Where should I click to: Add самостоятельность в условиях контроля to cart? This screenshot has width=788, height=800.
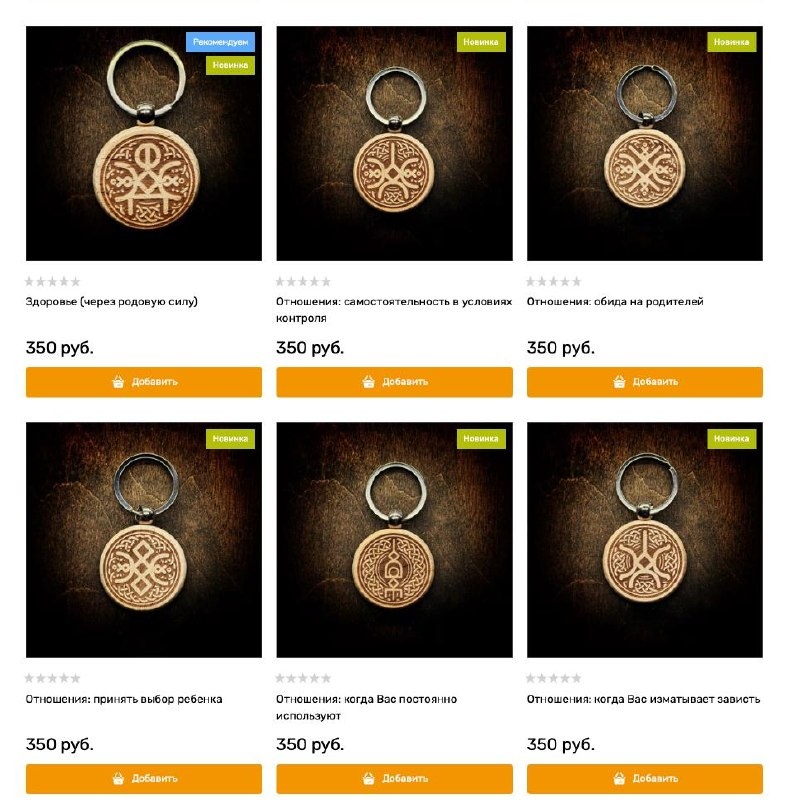pos(395,382)
